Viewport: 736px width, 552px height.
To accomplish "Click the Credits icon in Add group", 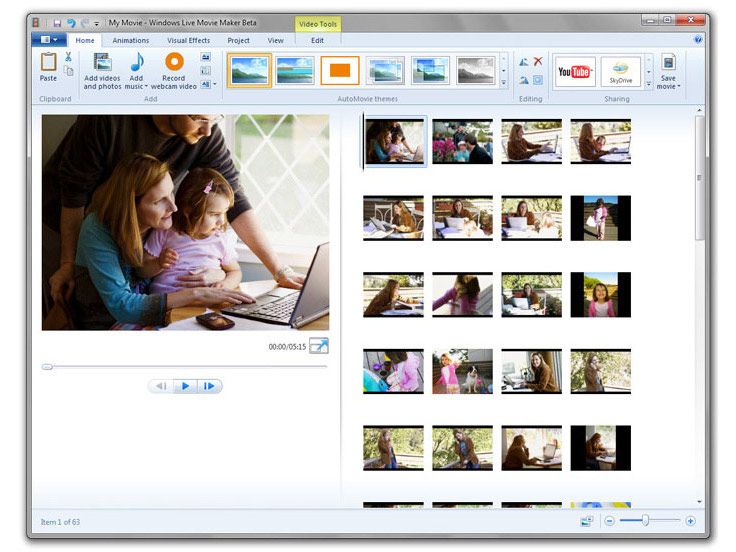I will click(206, 84).
